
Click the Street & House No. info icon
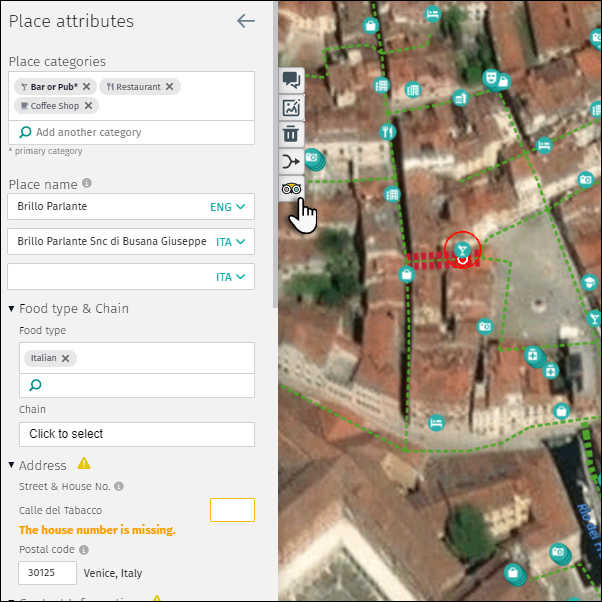[x=119, y=486]
